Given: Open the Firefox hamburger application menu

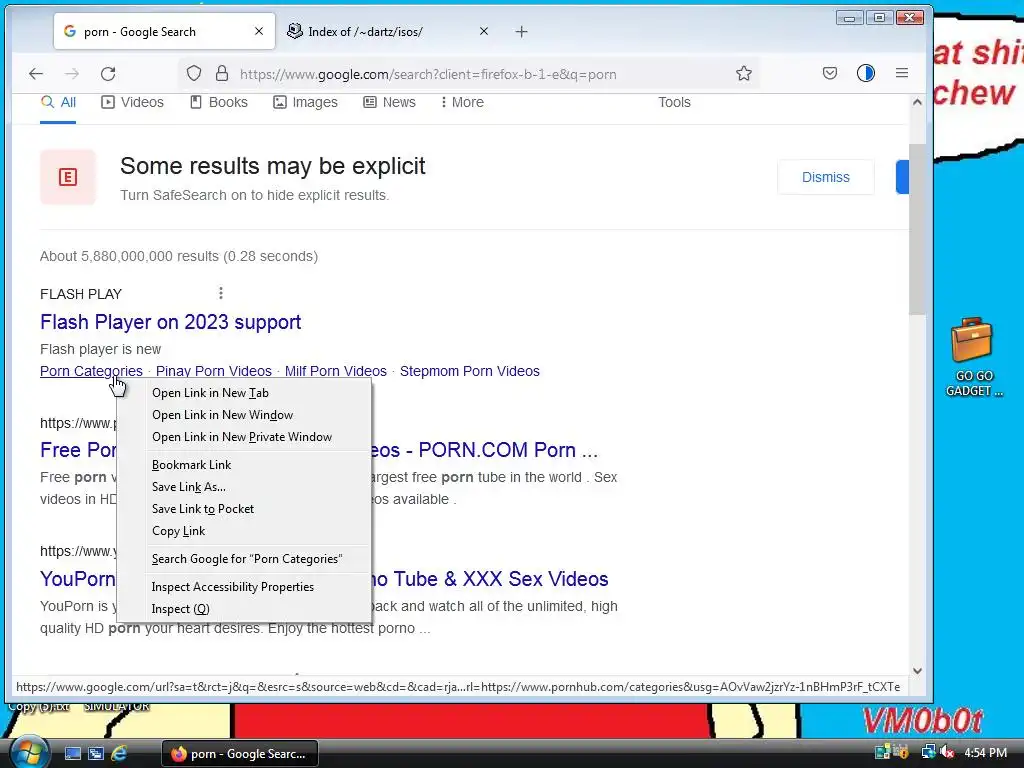Looking at the screenshot, I should [x=902, y=73].
